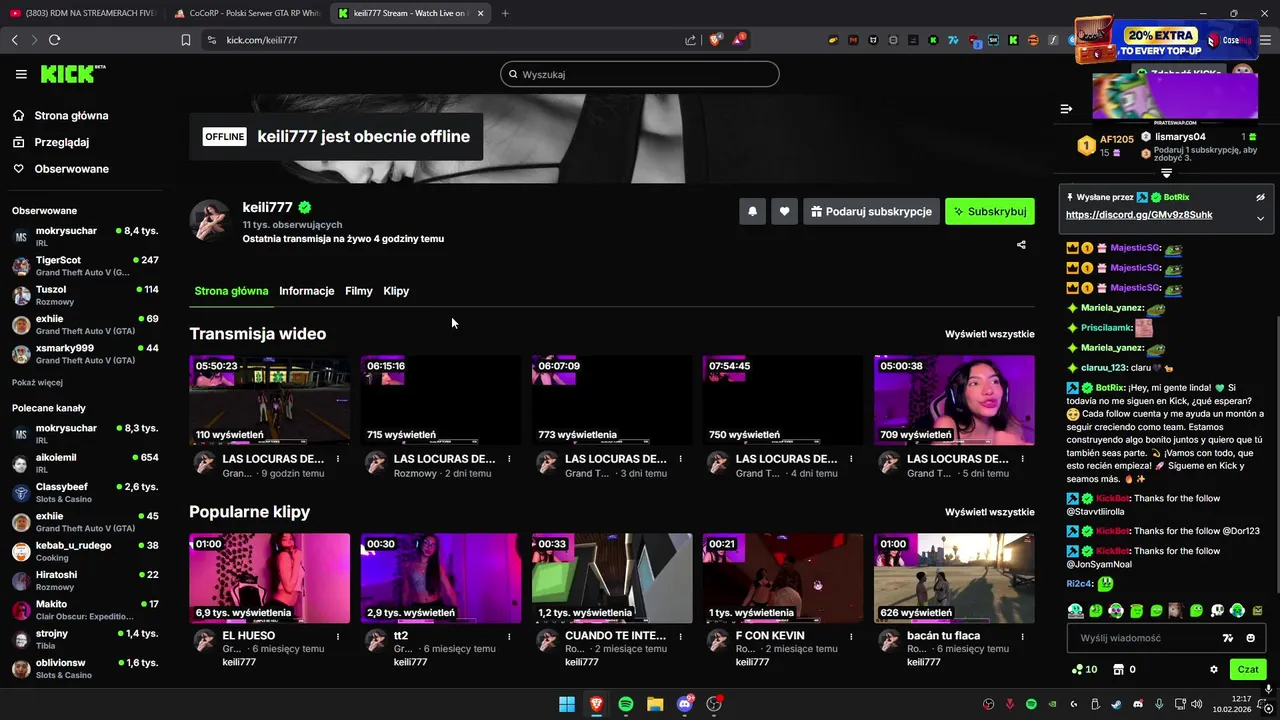Click the Wyszukaj search field
The image size is (1280, 720).
point(640,74)
